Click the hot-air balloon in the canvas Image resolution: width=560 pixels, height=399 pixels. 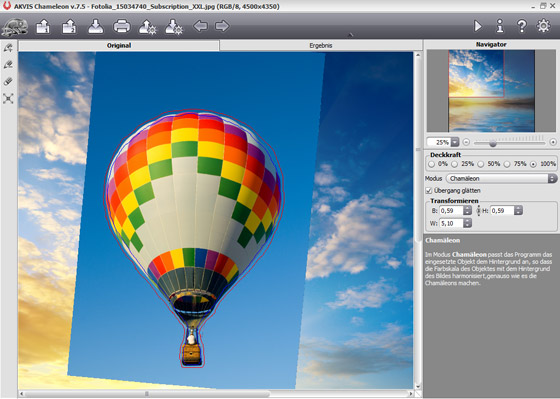pos(193,239)
